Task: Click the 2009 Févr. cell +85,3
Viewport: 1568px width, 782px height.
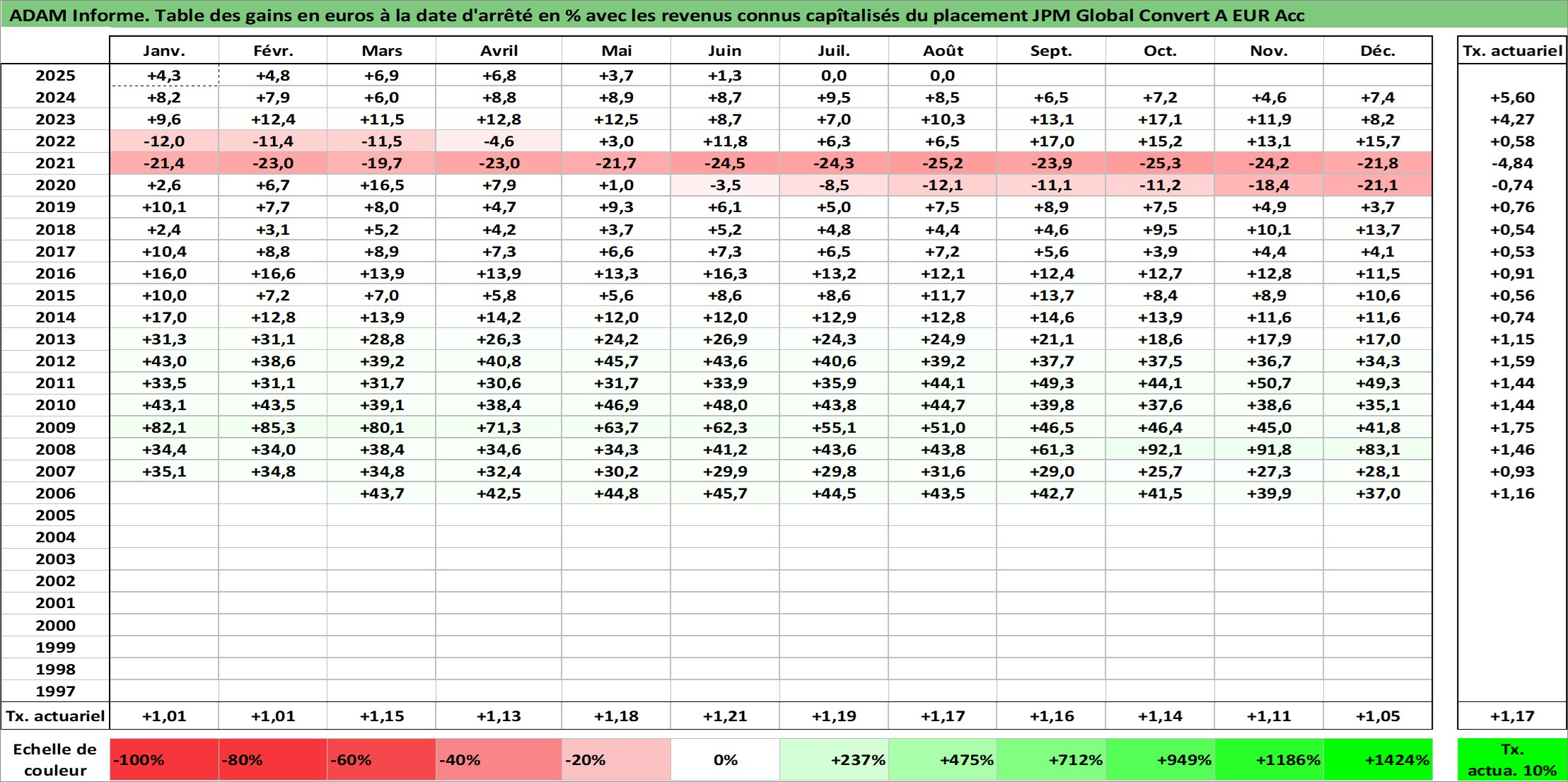Action: coord(273,428)
